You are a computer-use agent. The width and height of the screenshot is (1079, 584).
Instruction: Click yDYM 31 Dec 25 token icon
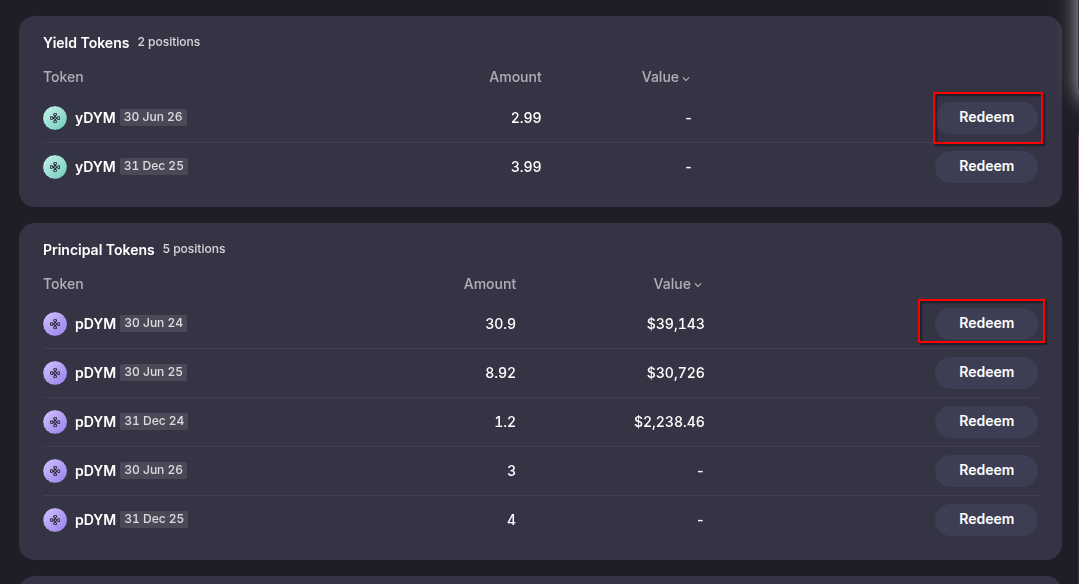point(55,167)
